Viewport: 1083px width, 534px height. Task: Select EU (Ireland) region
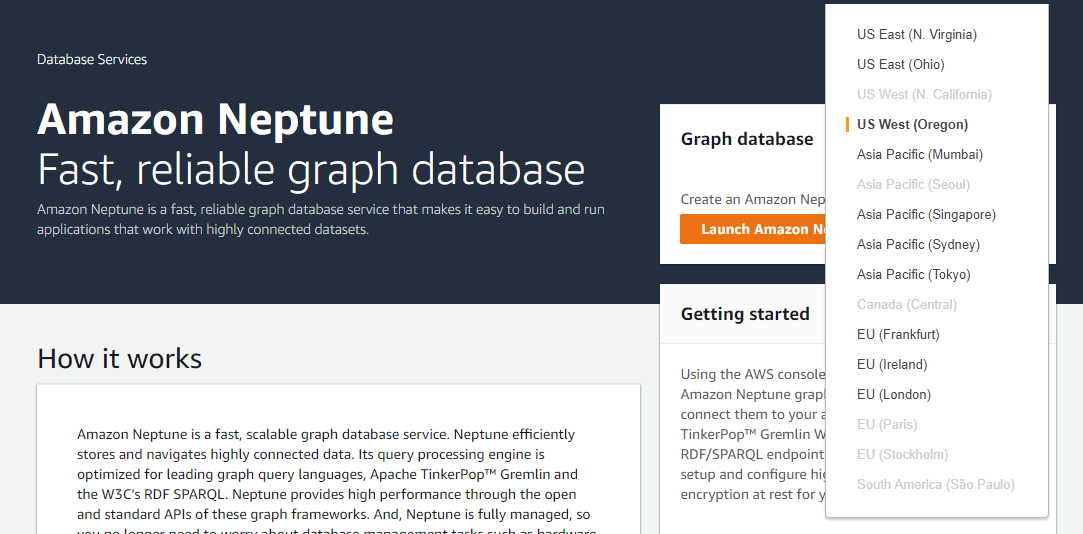[892, 365]
